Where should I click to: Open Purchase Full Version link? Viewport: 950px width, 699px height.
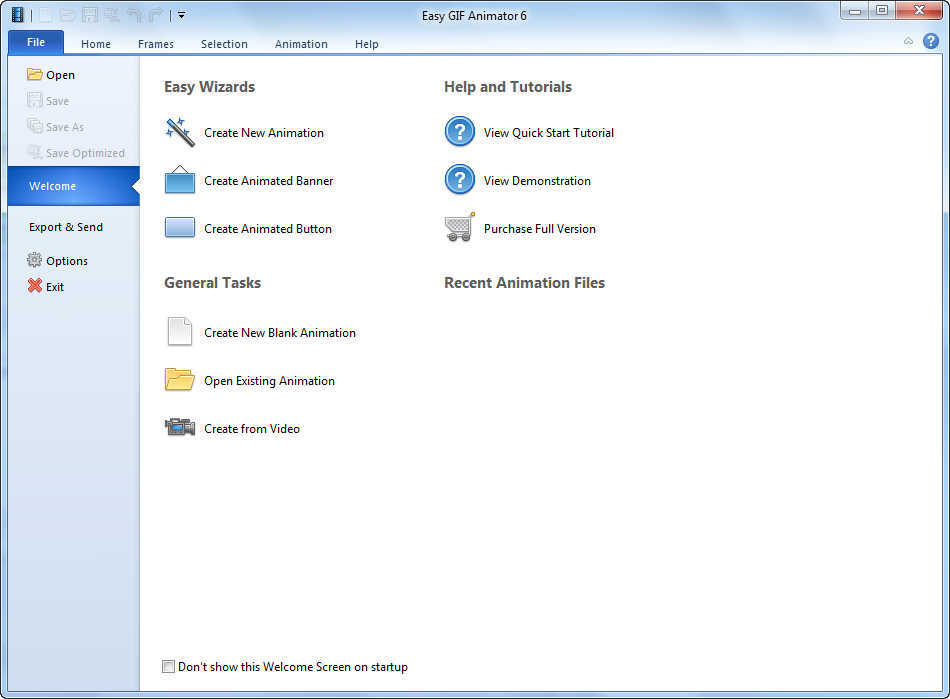(x=539, y=229)
